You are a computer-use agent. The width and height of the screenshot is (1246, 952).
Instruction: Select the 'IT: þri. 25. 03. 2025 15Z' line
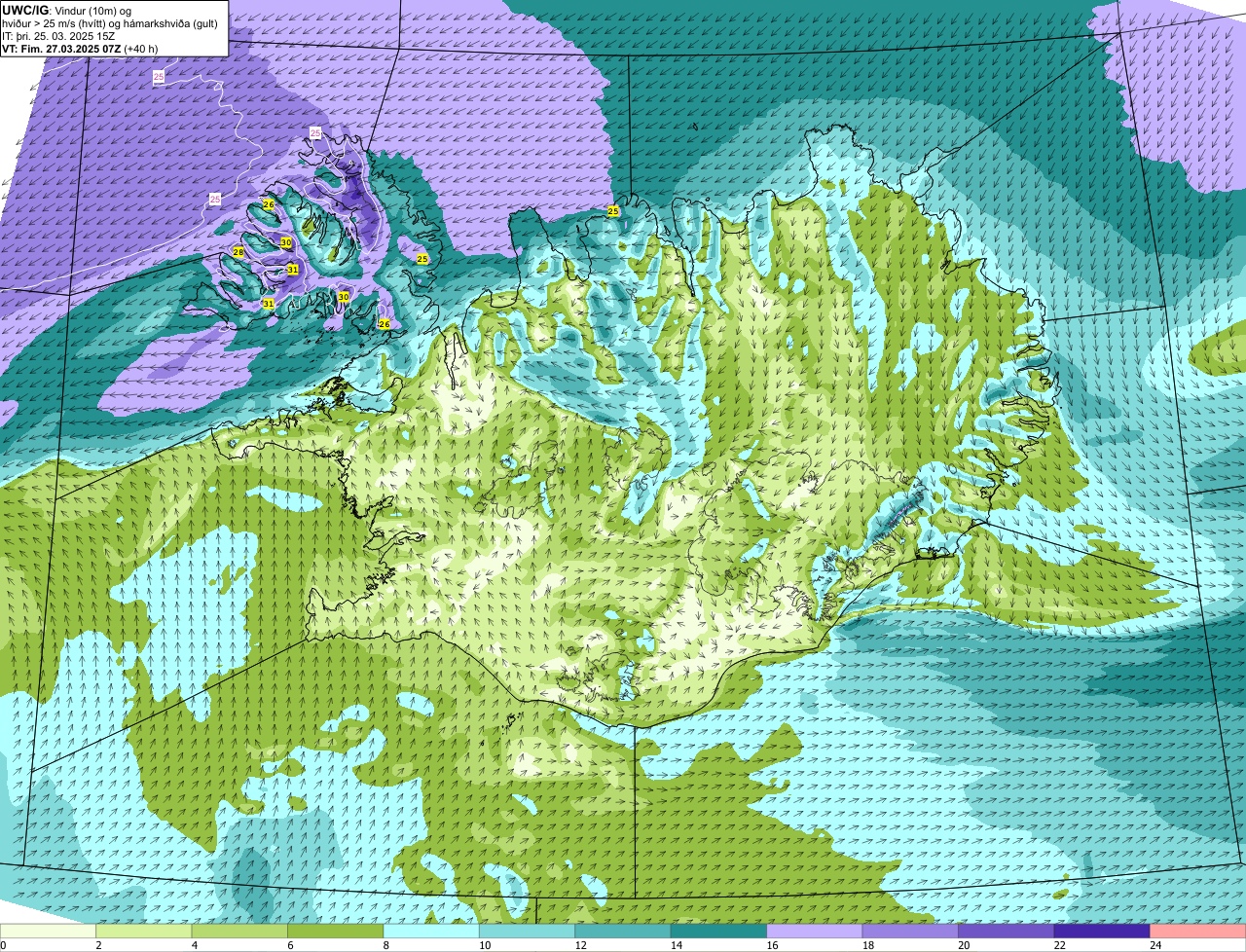point(58,36)
